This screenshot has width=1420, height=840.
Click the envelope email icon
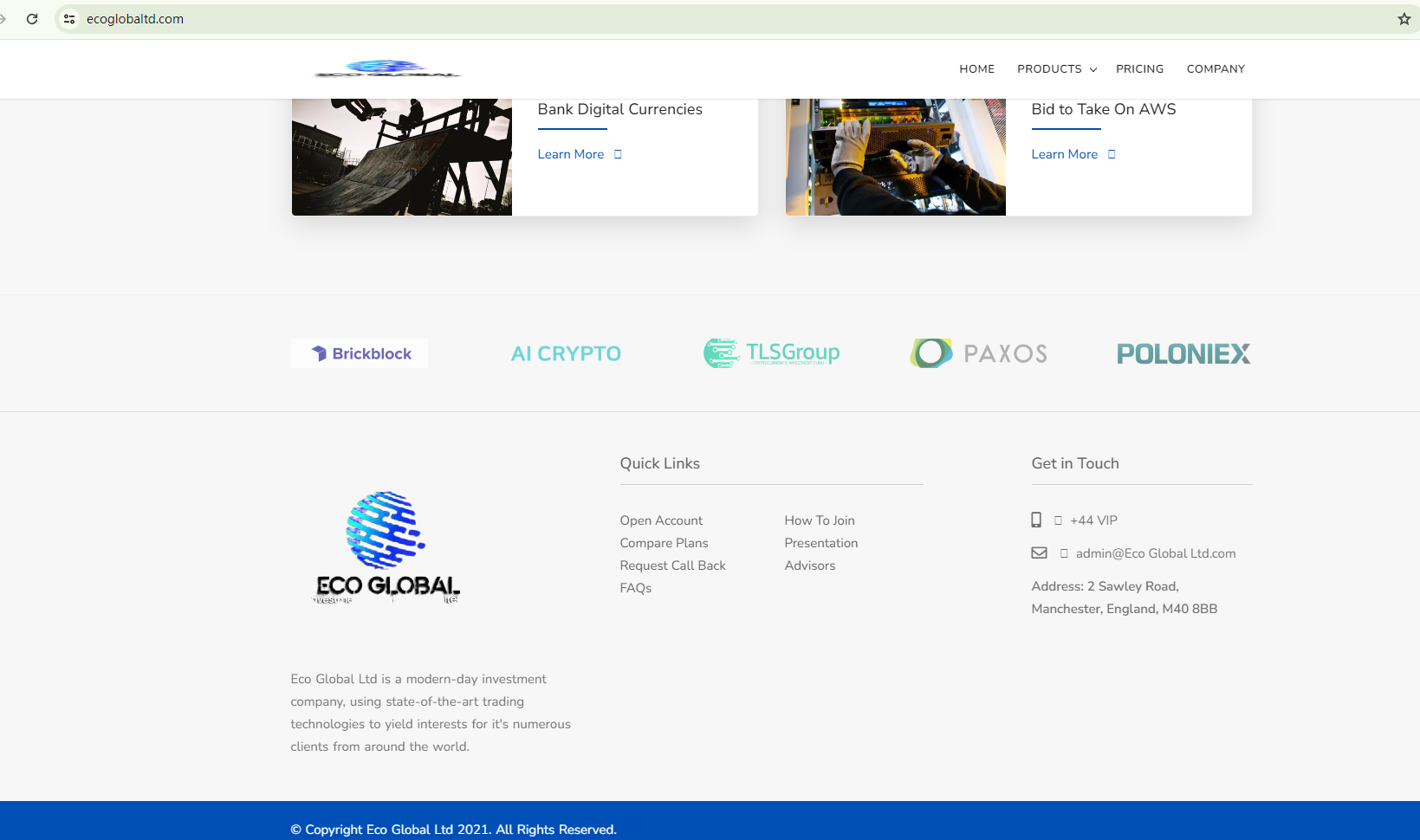pyautogui.click(x=1039, y=552)
